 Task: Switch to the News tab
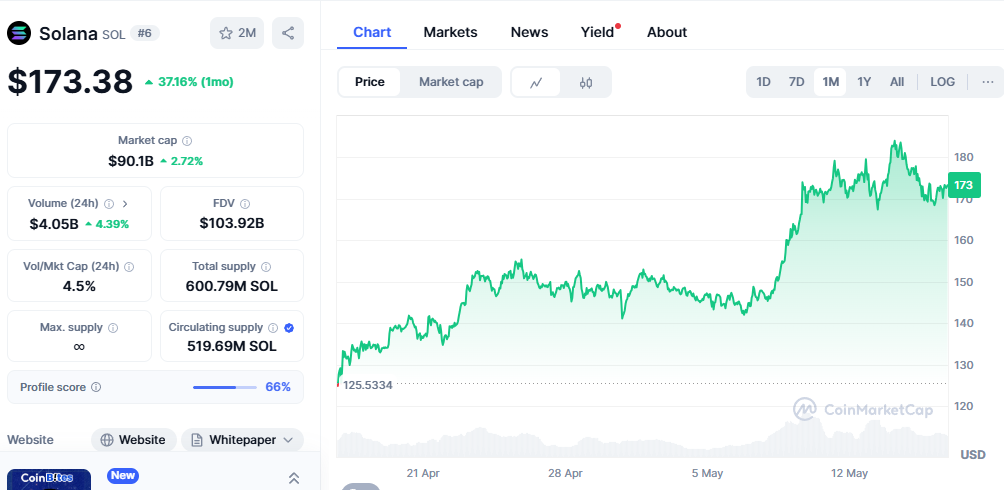[529, 32]
